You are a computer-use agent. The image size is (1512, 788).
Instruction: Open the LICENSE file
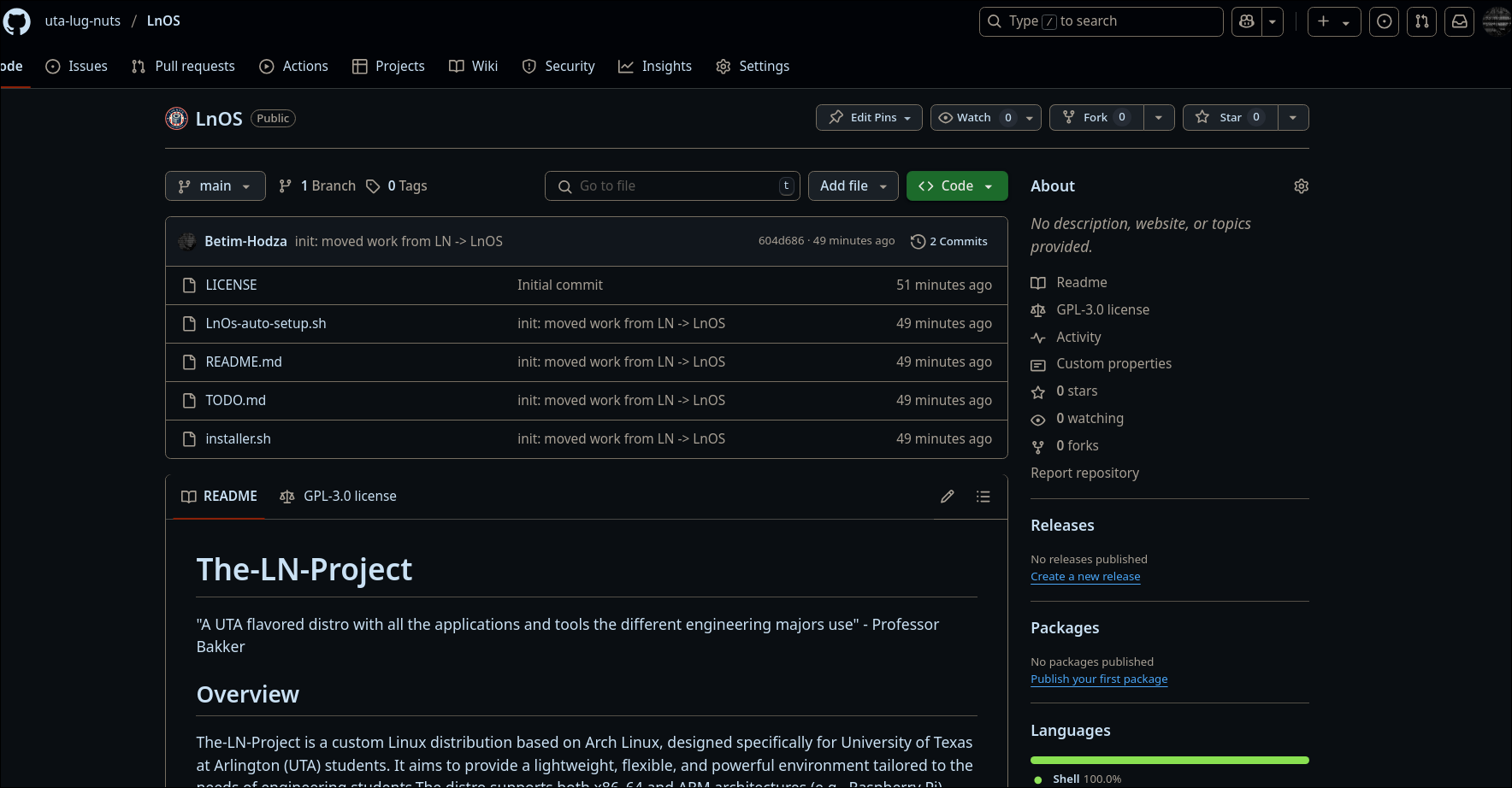(231, 285)
